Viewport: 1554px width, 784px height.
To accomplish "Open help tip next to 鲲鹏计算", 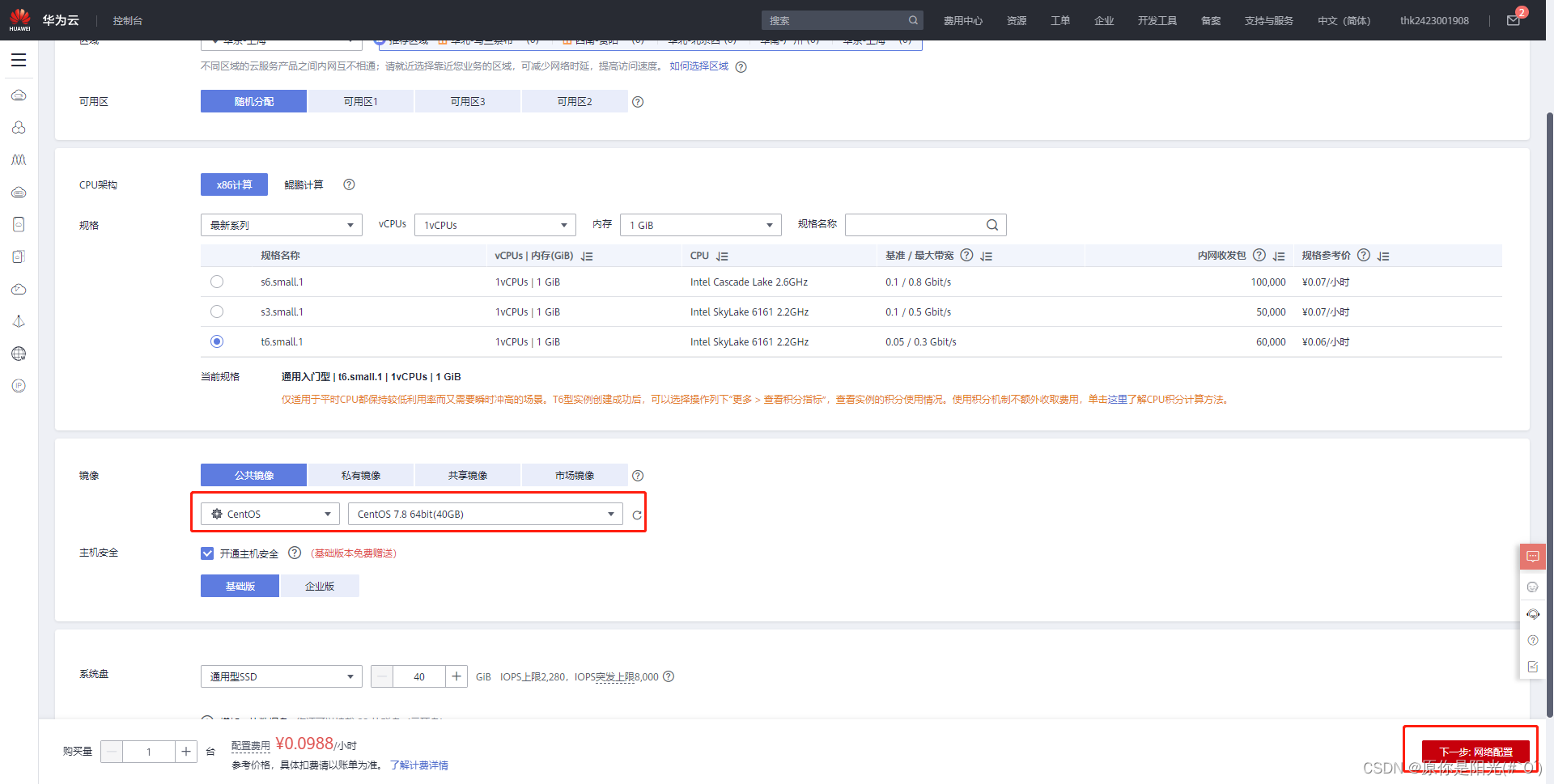I will (350, 184).
